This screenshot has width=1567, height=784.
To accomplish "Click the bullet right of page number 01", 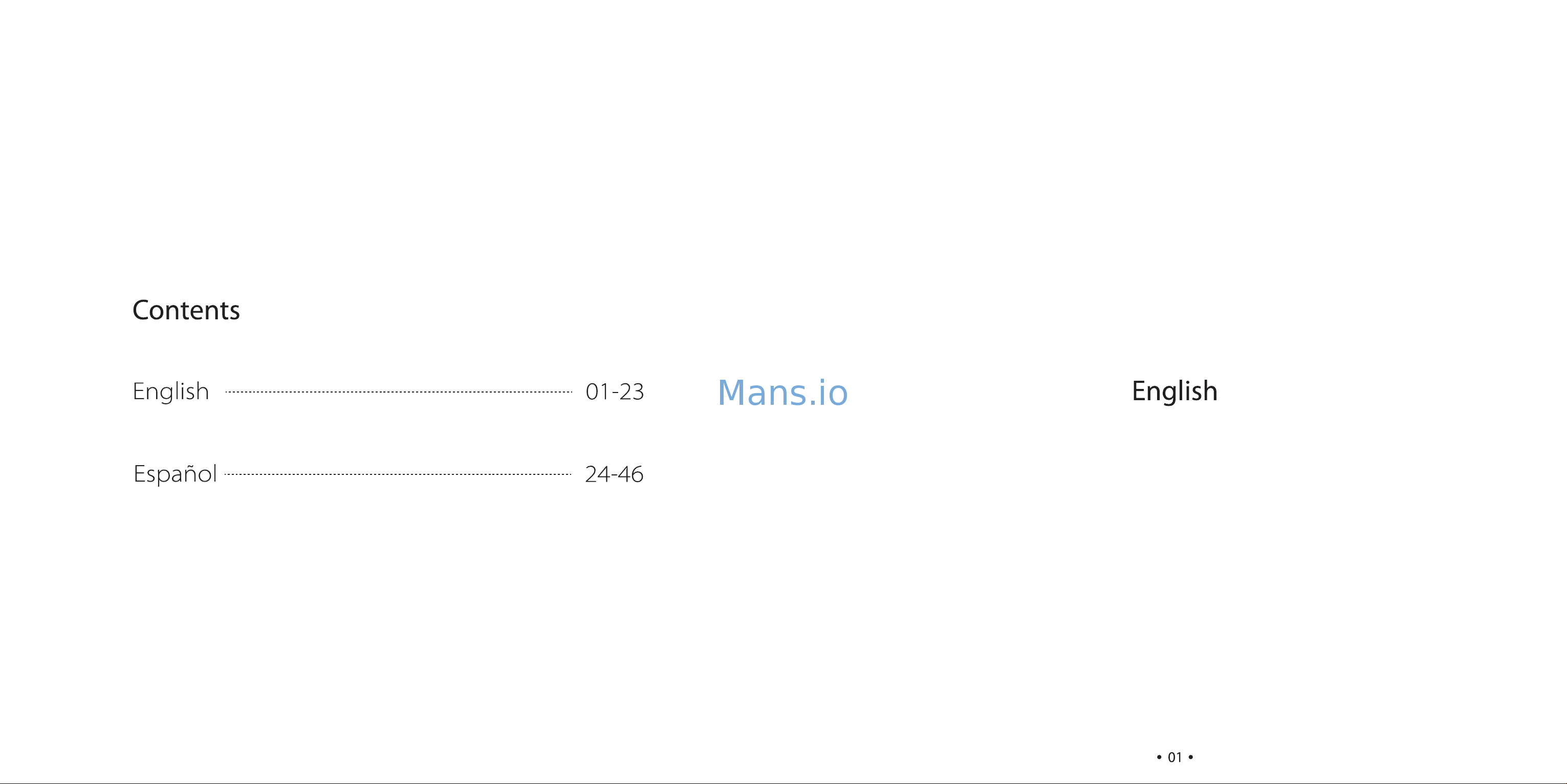I will click(1190, 757).
